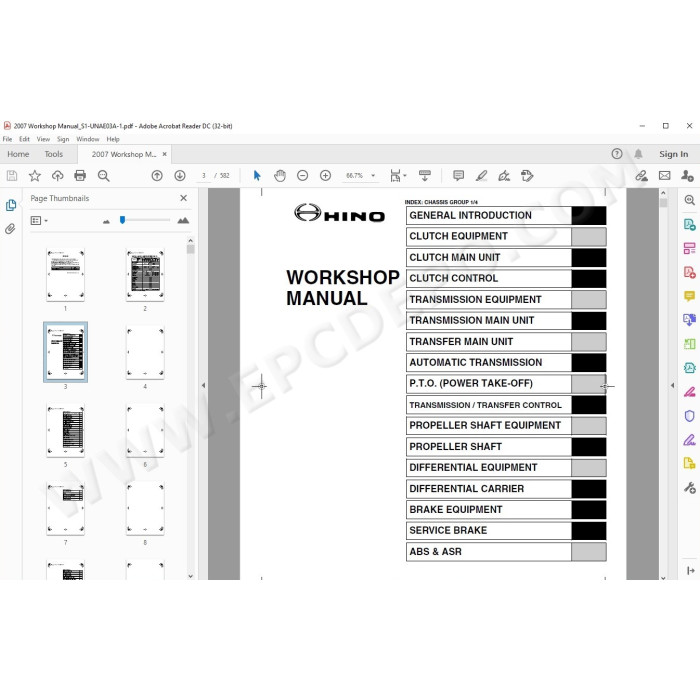This screenshot has height=700, width=700.
Task: Zoom in with the plus icon
Action: coord(325,176)
